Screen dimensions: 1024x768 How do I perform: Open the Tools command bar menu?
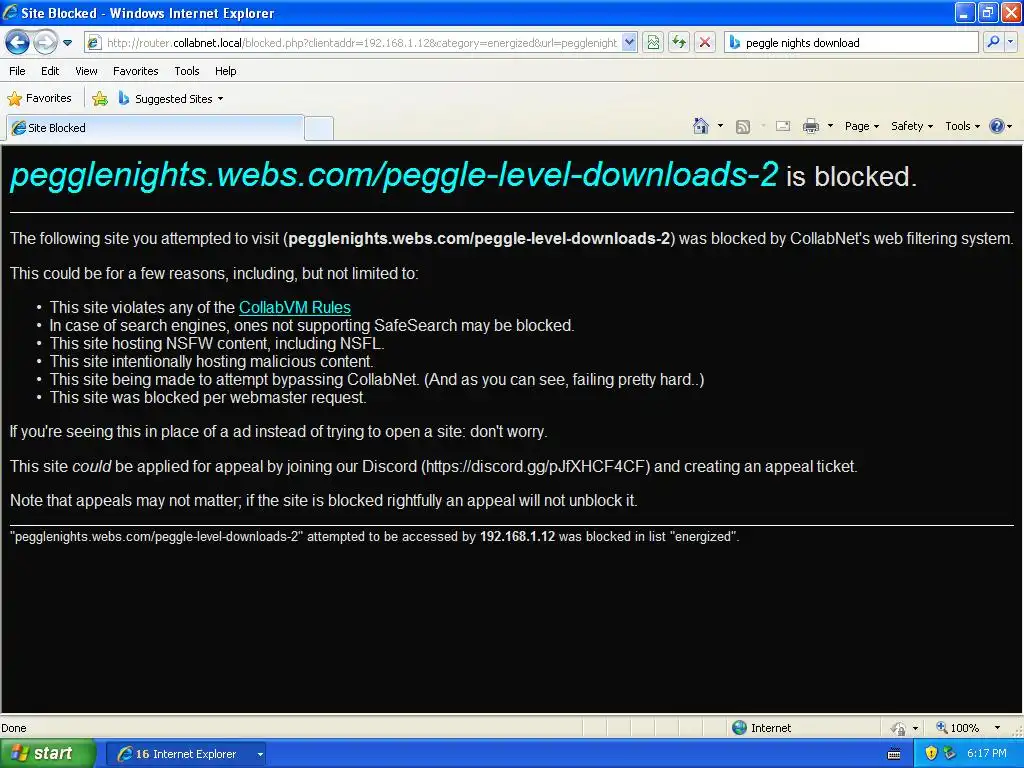click(x=963, y=126)
